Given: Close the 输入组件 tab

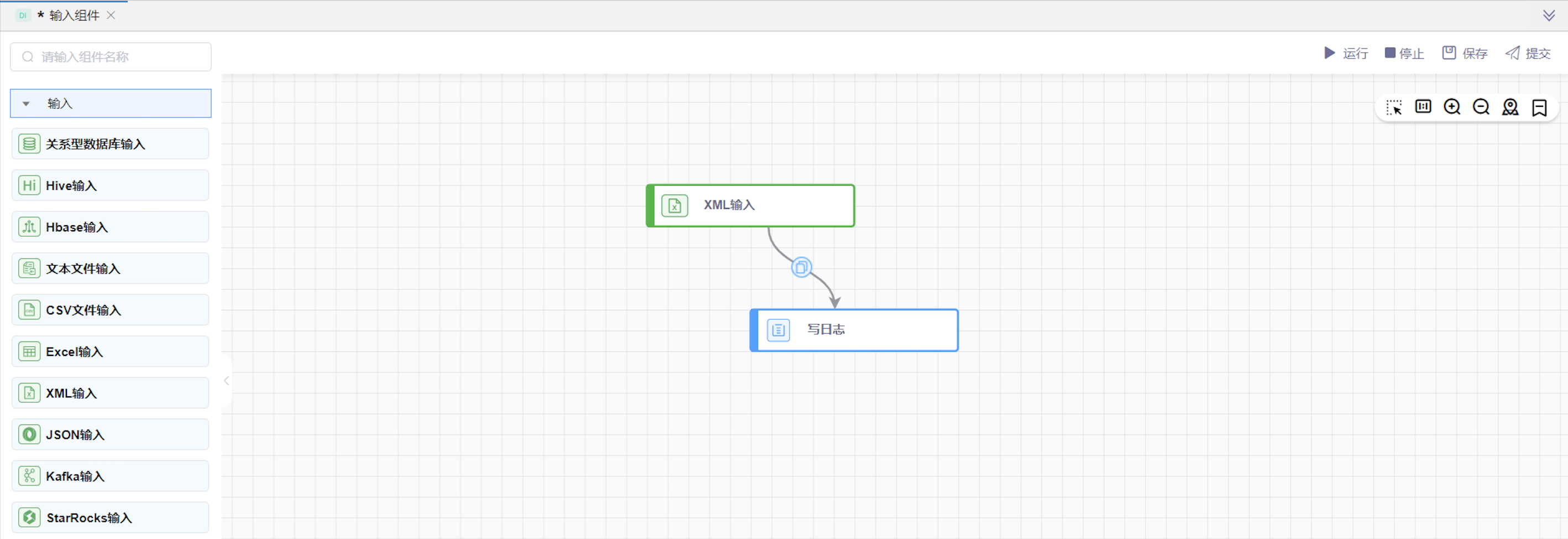Looking at the screenshot, I should coord(111,15).
